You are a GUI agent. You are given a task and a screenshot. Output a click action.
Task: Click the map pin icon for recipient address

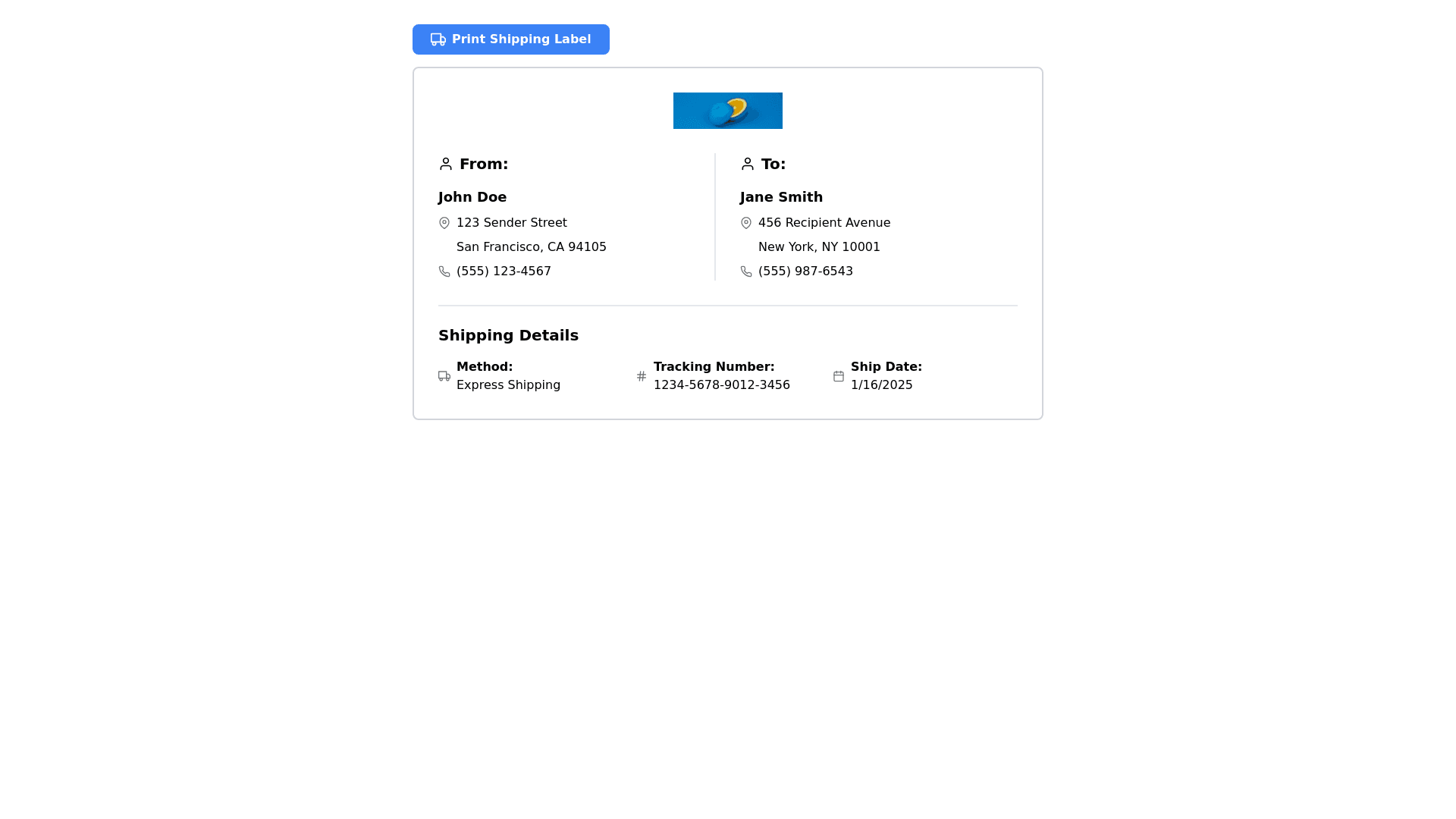[x=746, y=223]
